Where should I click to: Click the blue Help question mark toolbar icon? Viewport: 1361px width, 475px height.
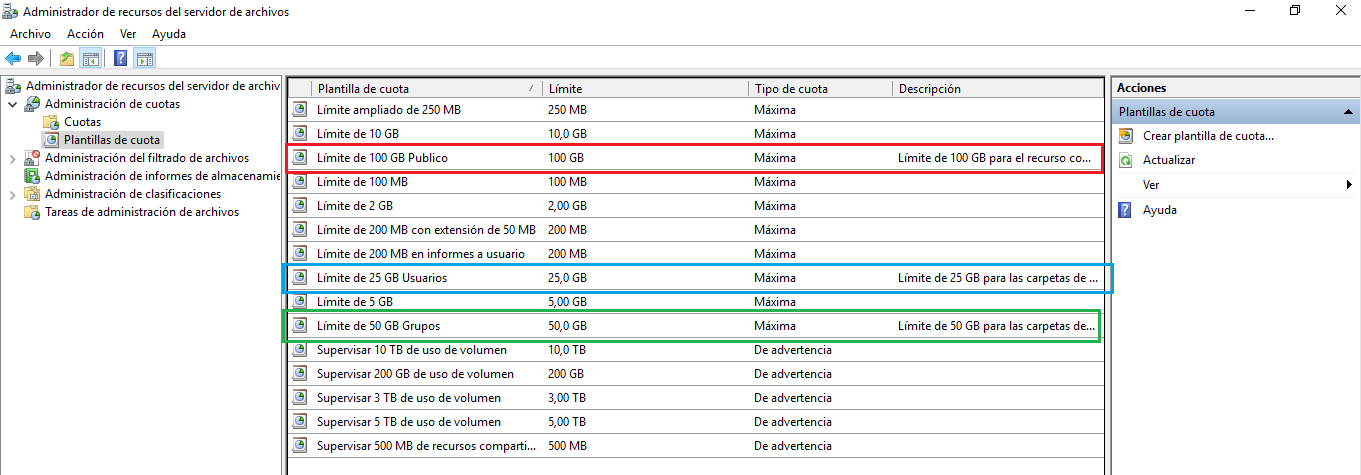[121, 58]
